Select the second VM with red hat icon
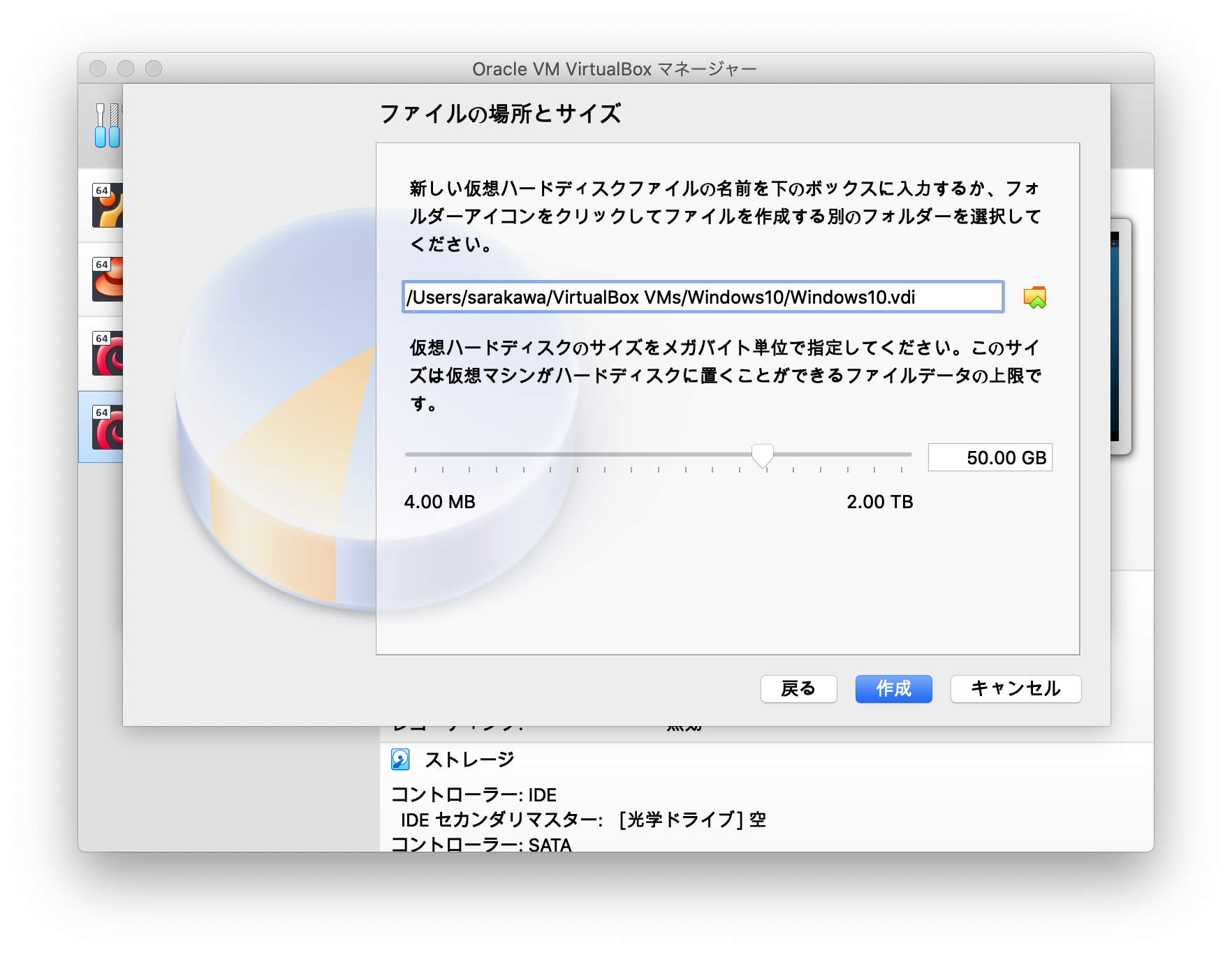The width and height of the screenshot is (1232, 955). [x=108, y=279]
